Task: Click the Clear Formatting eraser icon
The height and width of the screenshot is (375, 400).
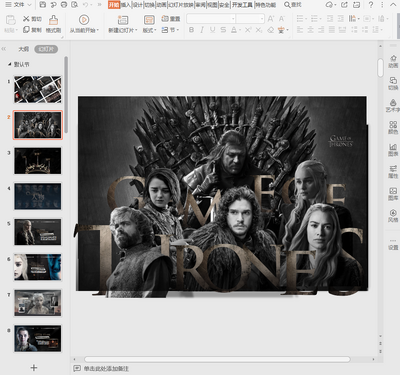Action: pyautogui.click(x=271, y=30)
